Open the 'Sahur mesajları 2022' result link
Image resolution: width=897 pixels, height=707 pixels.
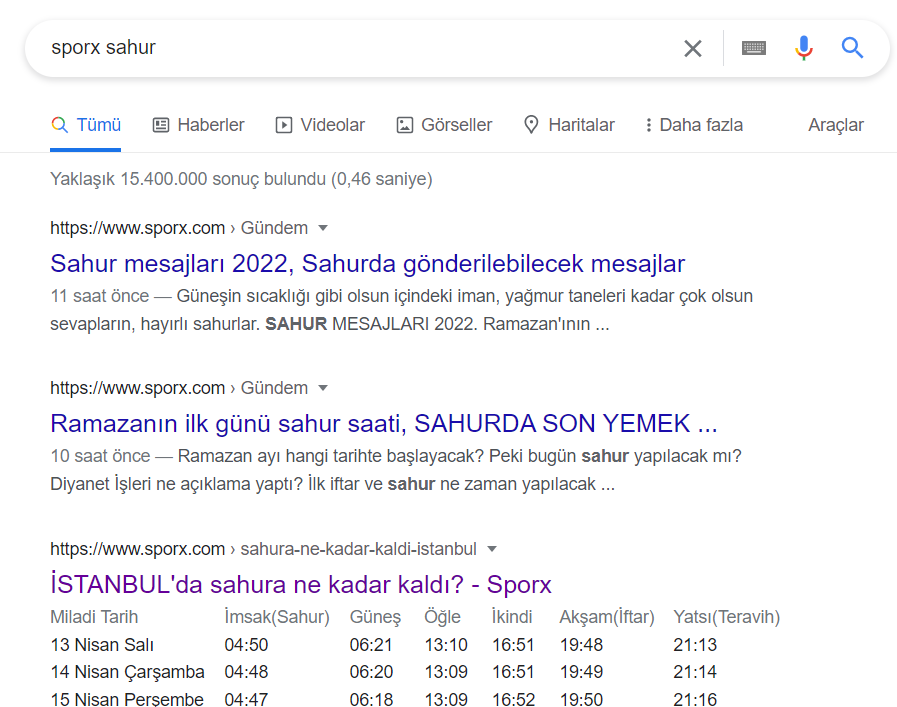[367, 264]
